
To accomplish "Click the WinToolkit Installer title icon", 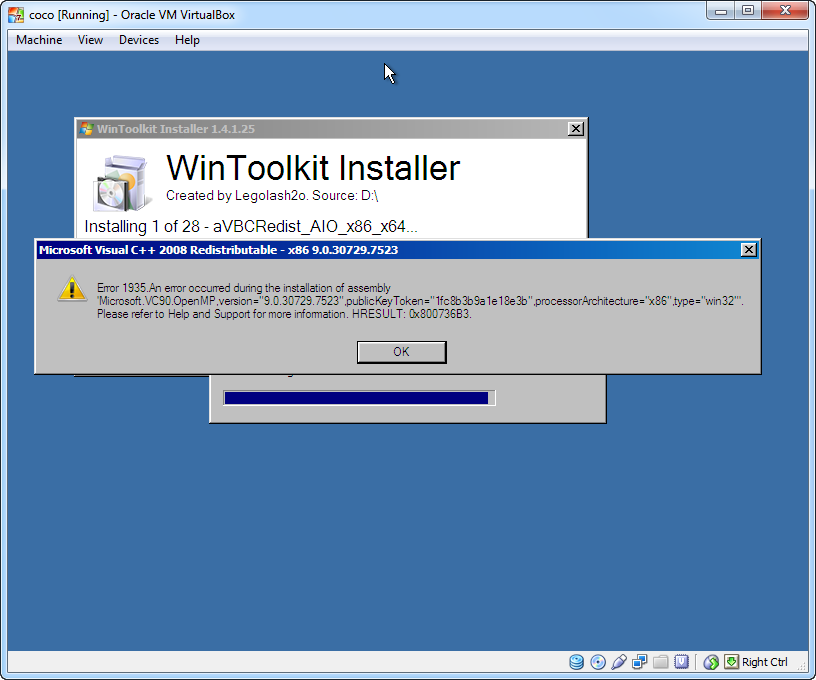I will pos(86,129).
